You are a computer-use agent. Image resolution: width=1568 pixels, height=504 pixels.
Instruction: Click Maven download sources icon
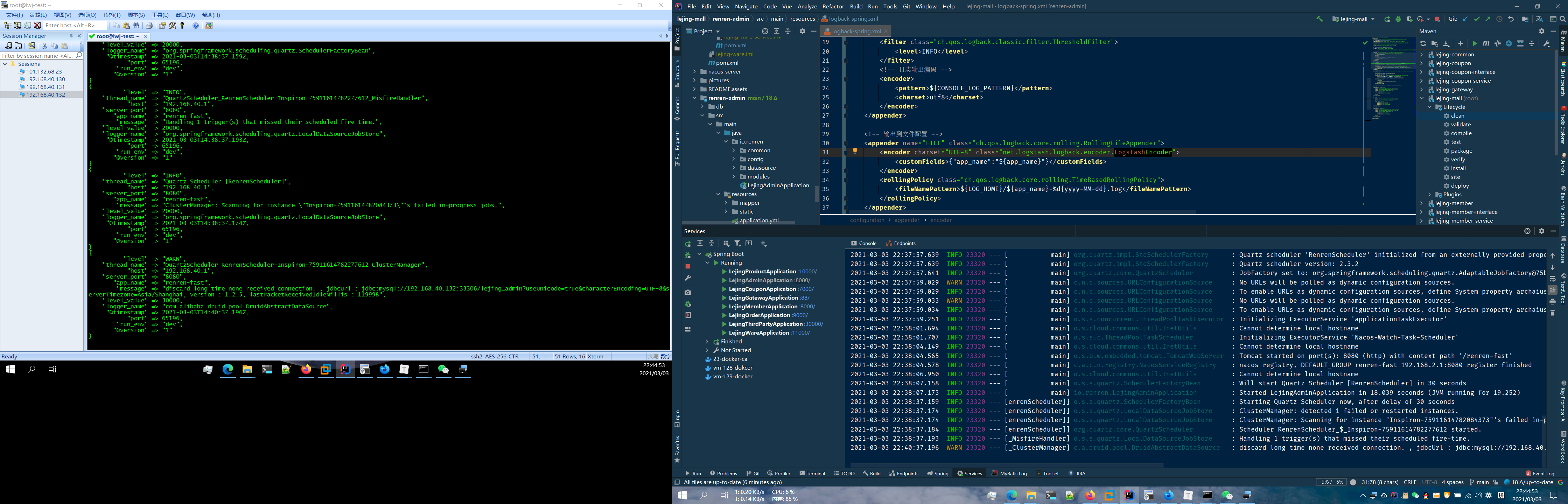1445,44
